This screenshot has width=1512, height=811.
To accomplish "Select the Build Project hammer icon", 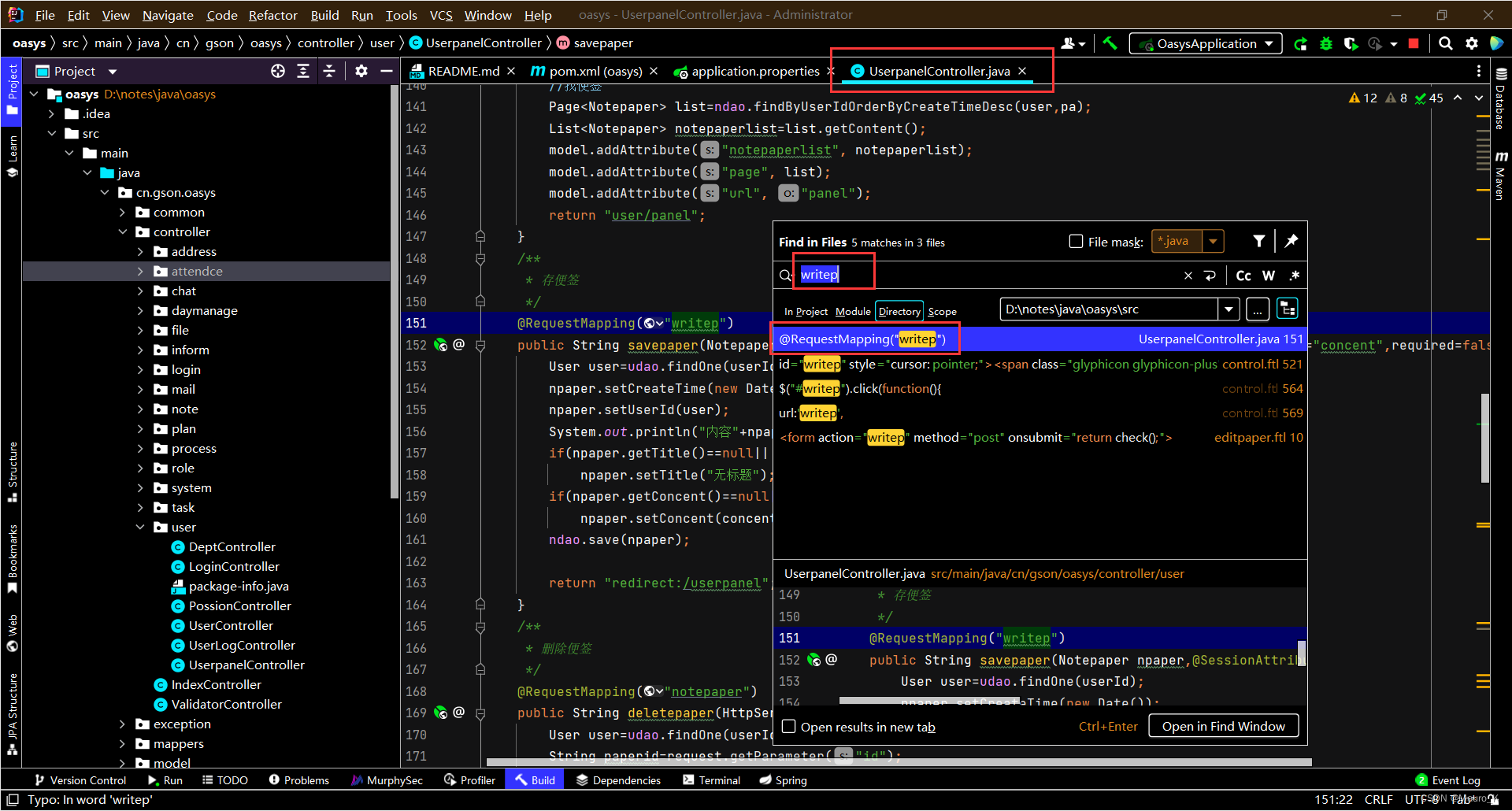I will 1110,43.
